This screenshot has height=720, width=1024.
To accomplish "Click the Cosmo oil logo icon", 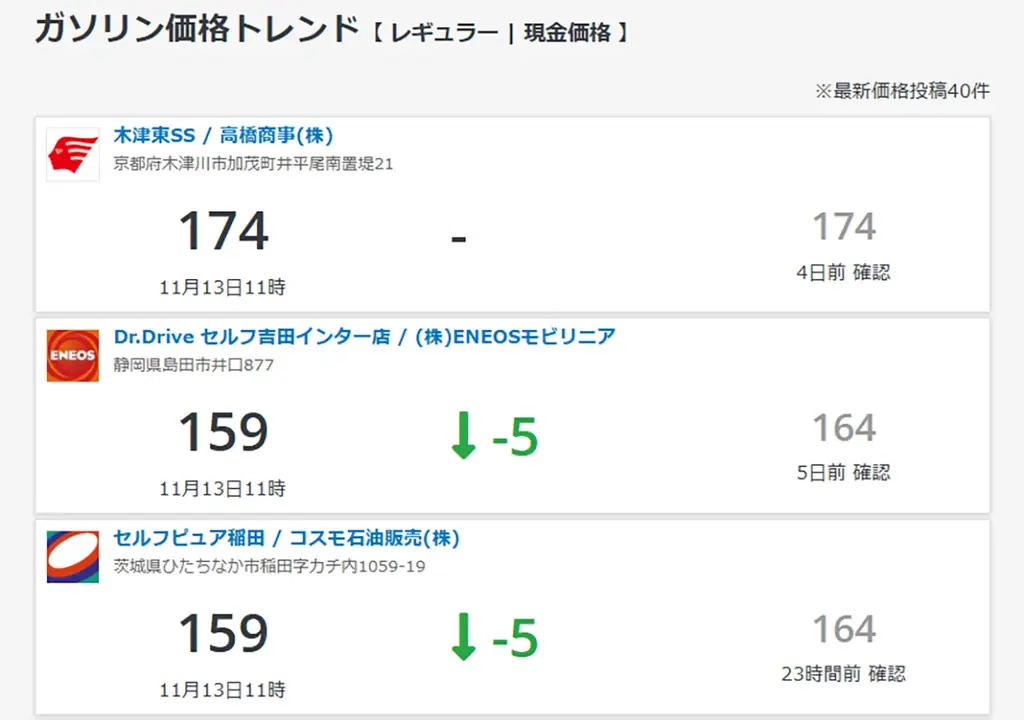I will coord(73,557).
